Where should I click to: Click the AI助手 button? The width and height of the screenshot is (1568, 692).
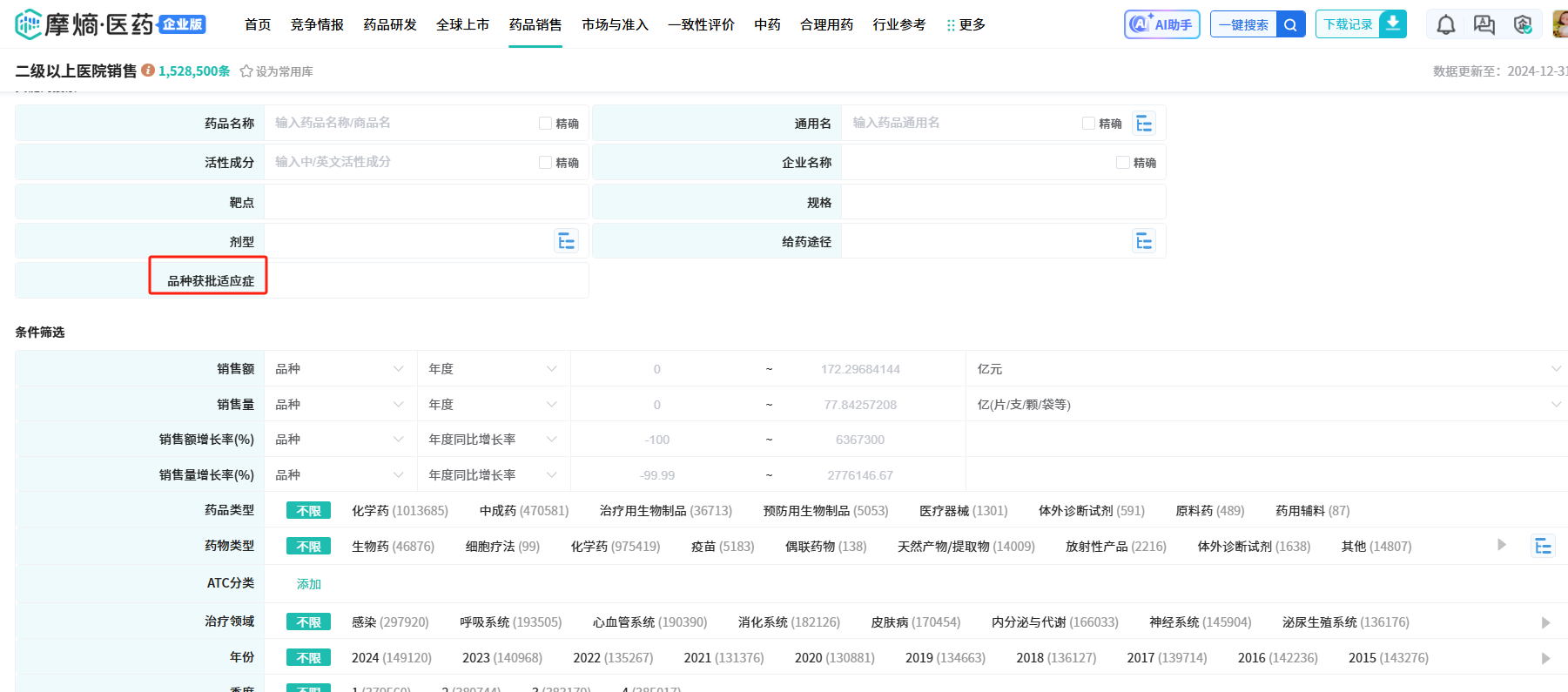pyautogui.click(x=1161, y=25)
